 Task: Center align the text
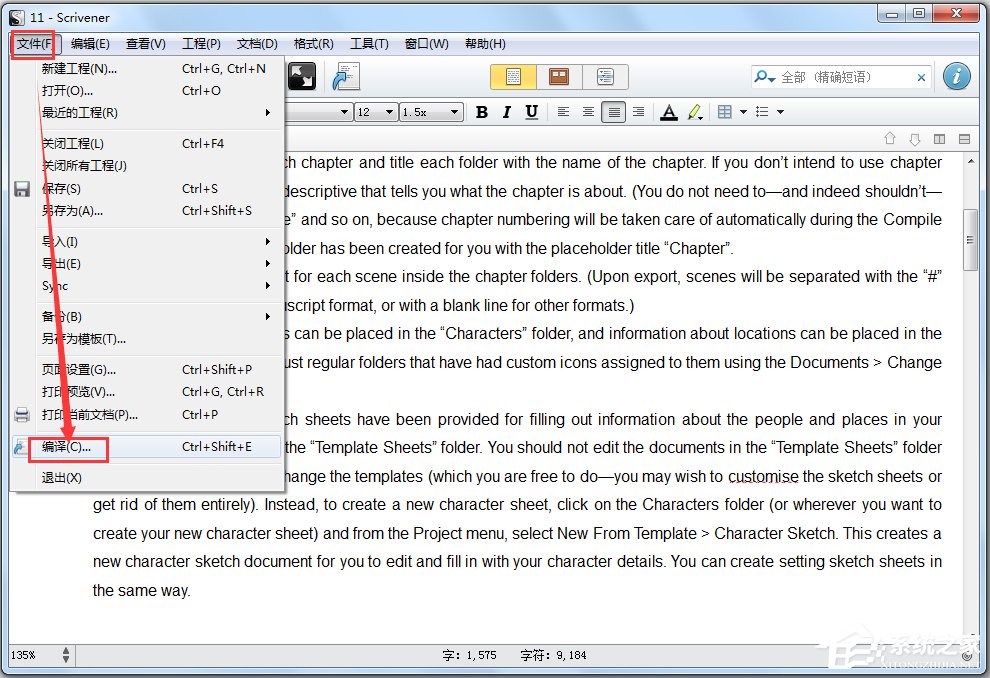[x=588, y=112]
